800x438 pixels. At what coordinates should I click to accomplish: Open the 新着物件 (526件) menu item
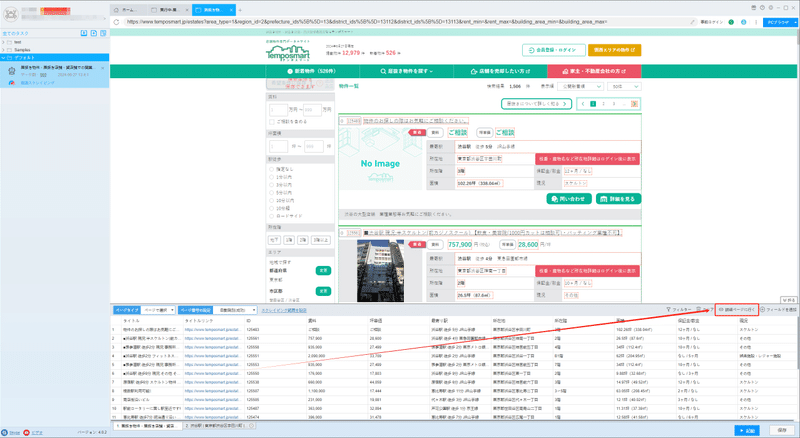tap(311, 71)
